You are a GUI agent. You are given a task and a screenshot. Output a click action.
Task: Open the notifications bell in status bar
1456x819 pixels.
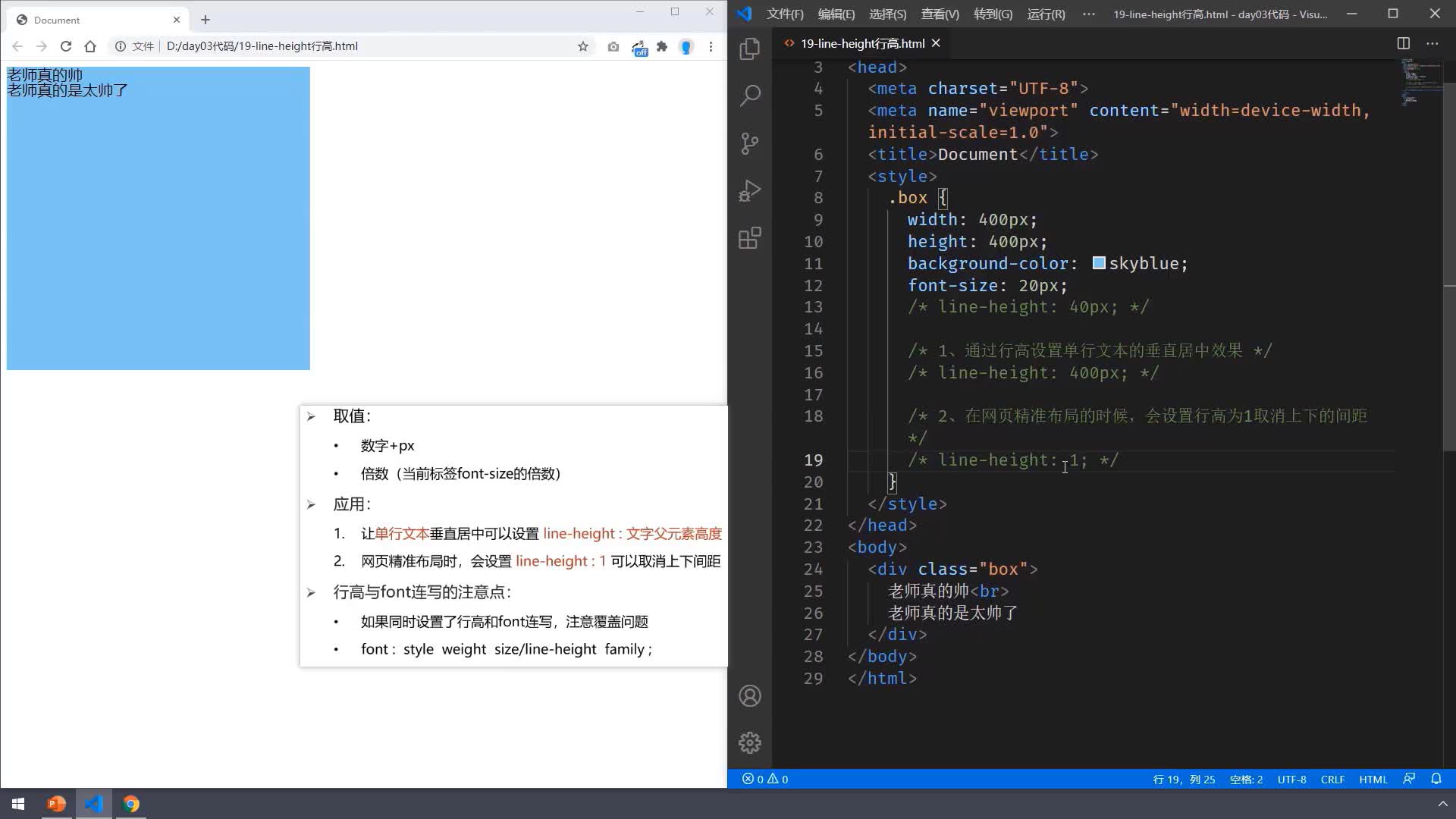tap(1436, 779)
